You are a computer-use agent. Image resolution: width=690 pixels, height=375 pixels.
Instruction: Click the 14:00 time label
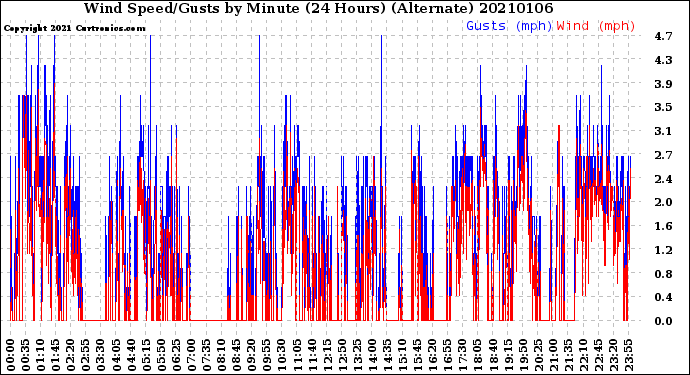(372, 355)
